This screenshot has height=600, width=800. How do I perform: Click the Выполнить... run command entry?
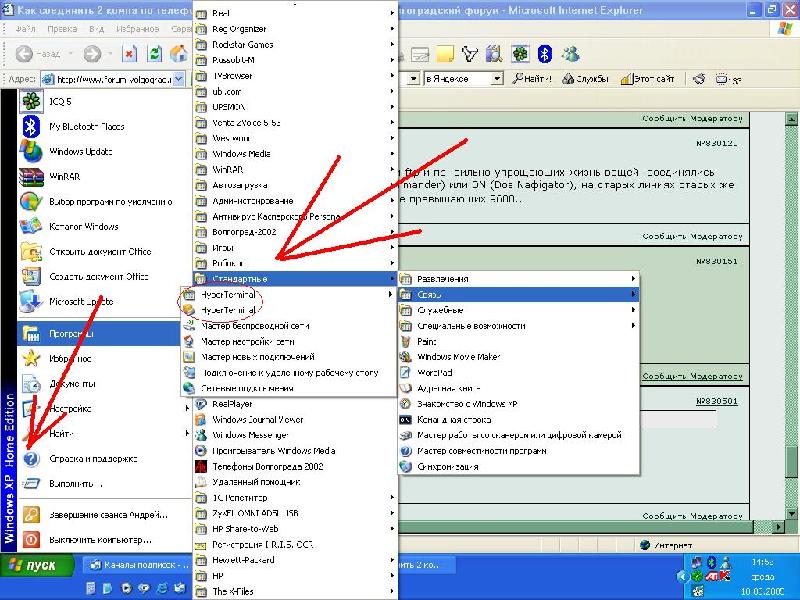point(76,484)
